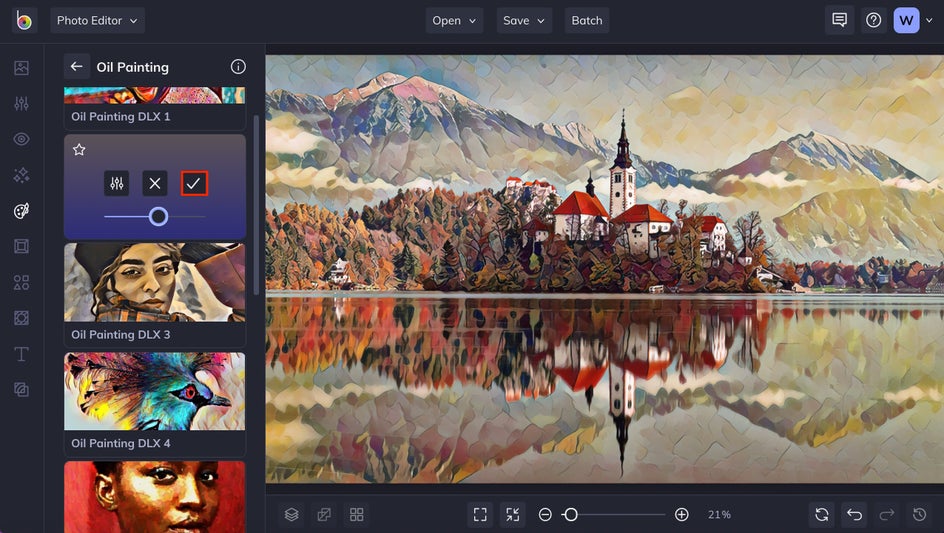The image size is (944, 533).
Task: Click the fit to screen icon
Action: (480, 514)
